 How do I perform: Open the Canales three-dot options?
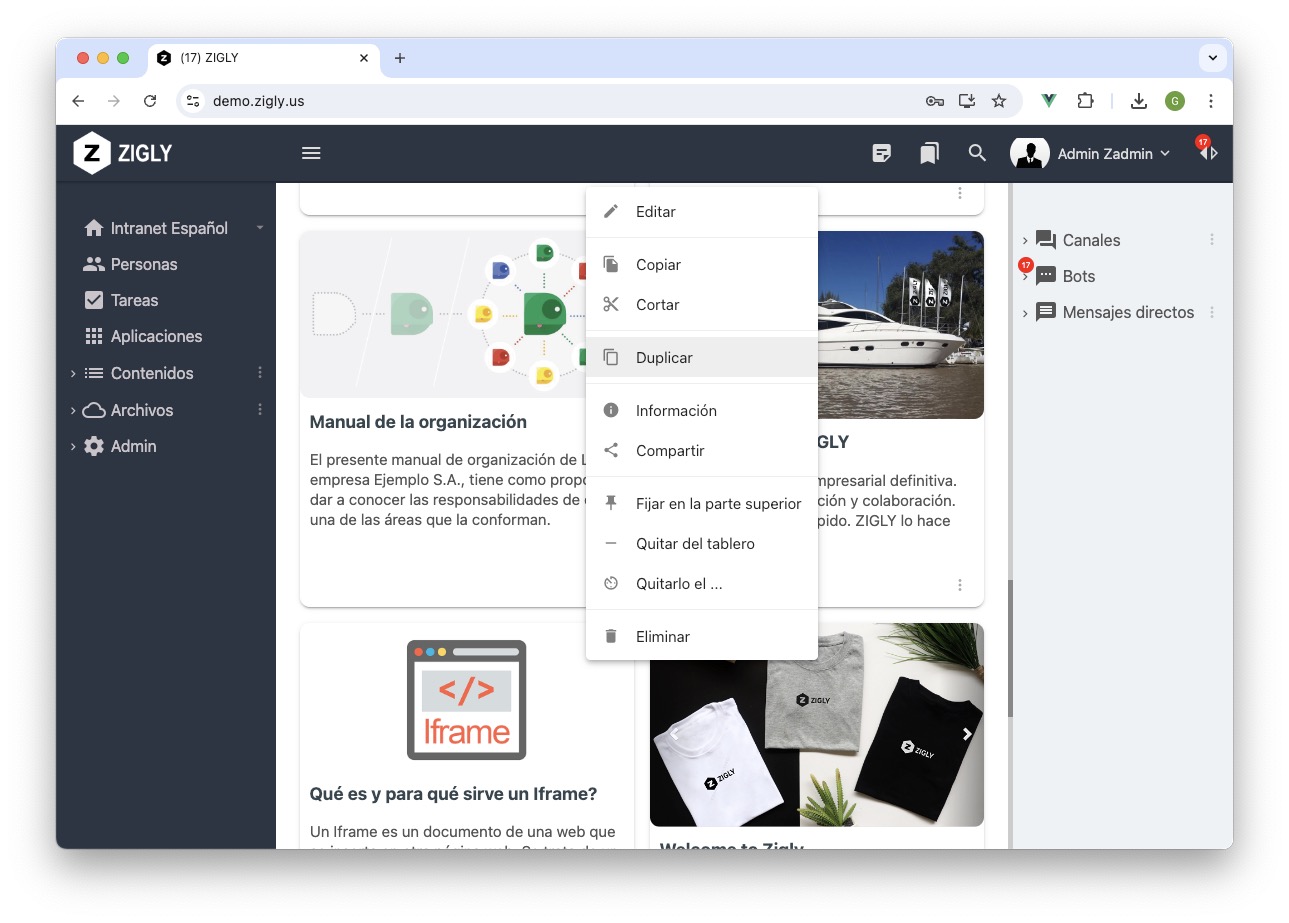click(1212, 240)
